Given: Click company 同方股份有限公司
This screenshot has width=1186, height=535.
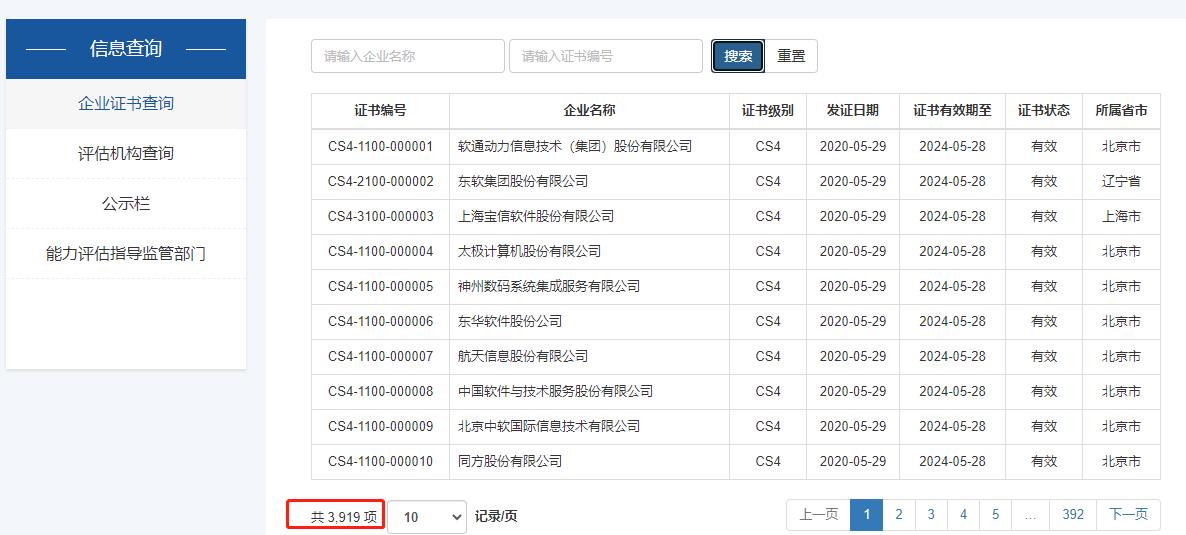Looking at the screenshot, I should pos(510,461).
